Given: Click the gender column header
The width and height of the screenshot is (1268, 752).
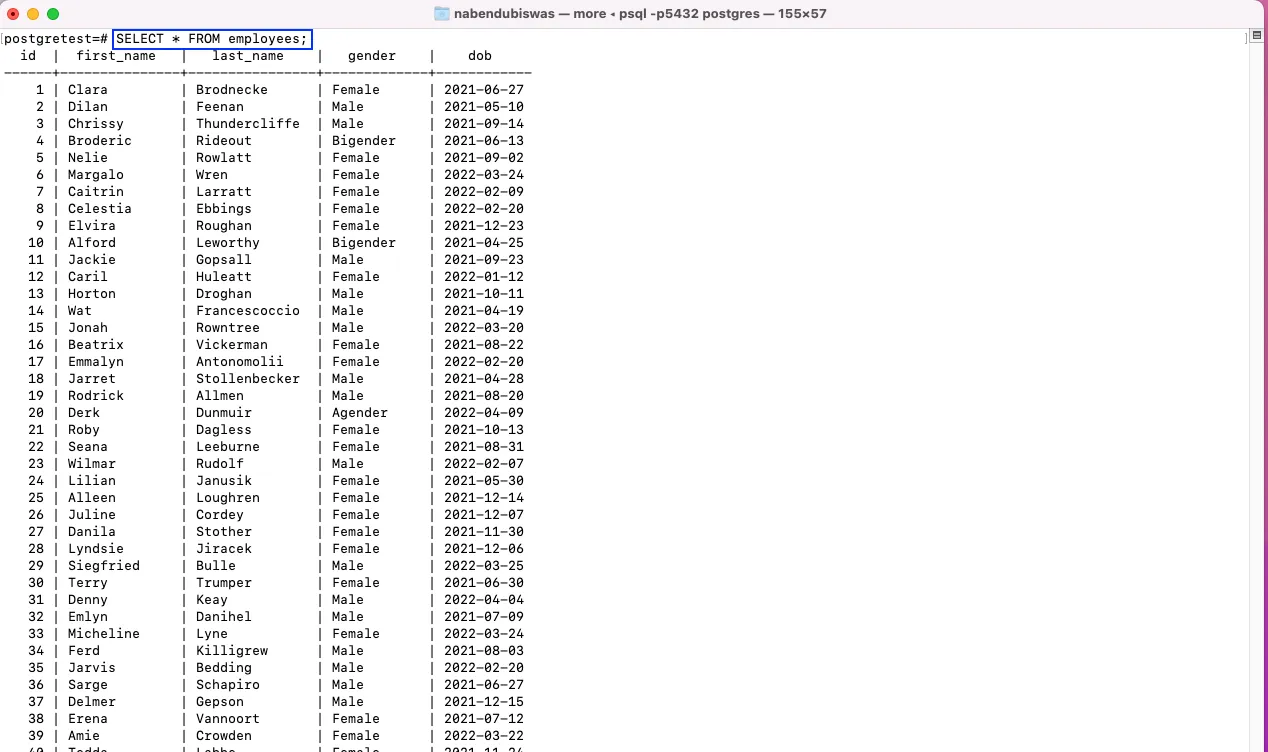Looking at the screenshot, I should pos(372,56).
